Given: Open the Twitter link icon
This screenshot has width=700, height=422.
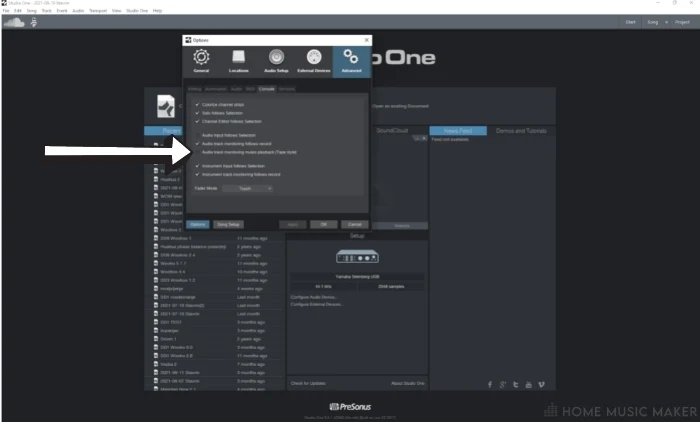Looking at the screenshot, I should (x=516, y=384).
